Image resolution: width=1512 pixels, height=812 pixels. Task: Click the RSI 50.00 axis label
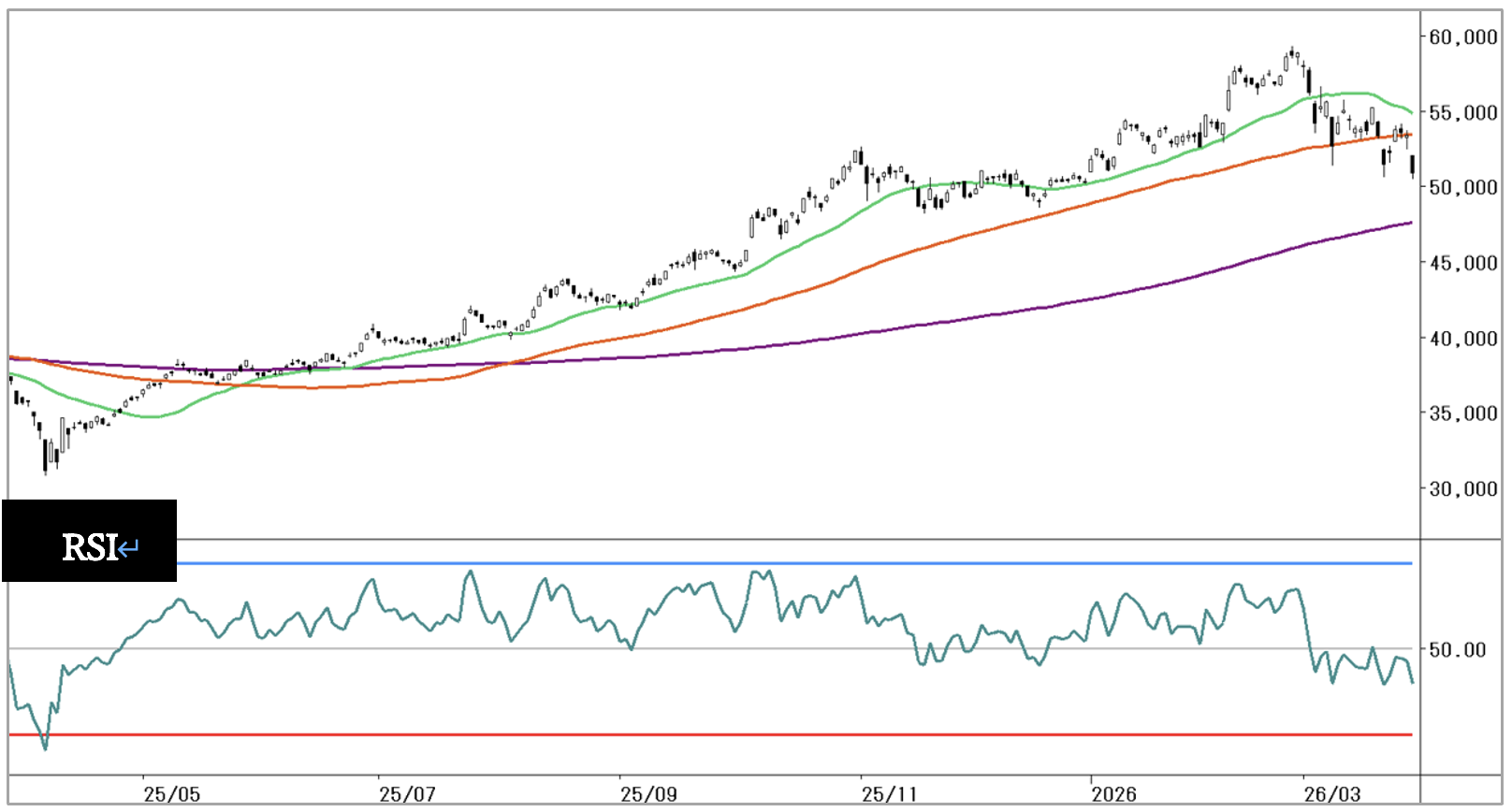1457,650
